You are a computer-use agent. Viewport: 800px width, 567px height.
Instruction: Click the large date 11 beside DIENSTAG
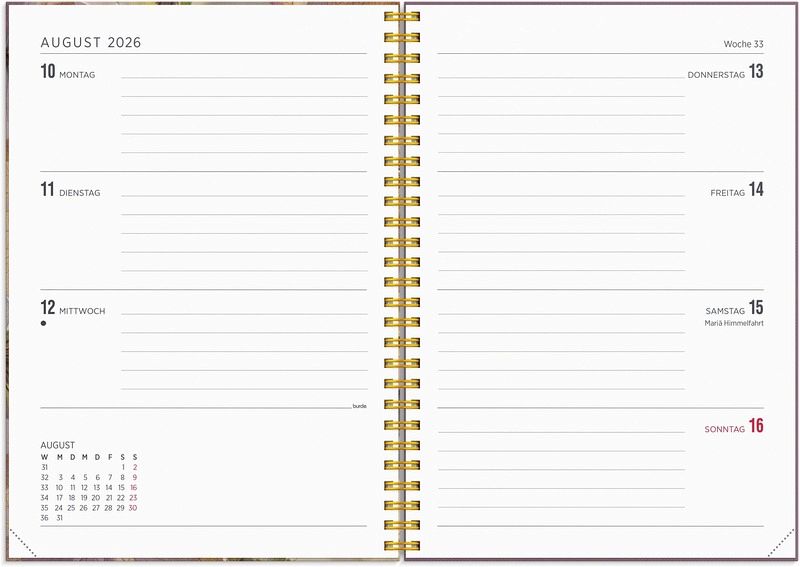pos(47,189)
